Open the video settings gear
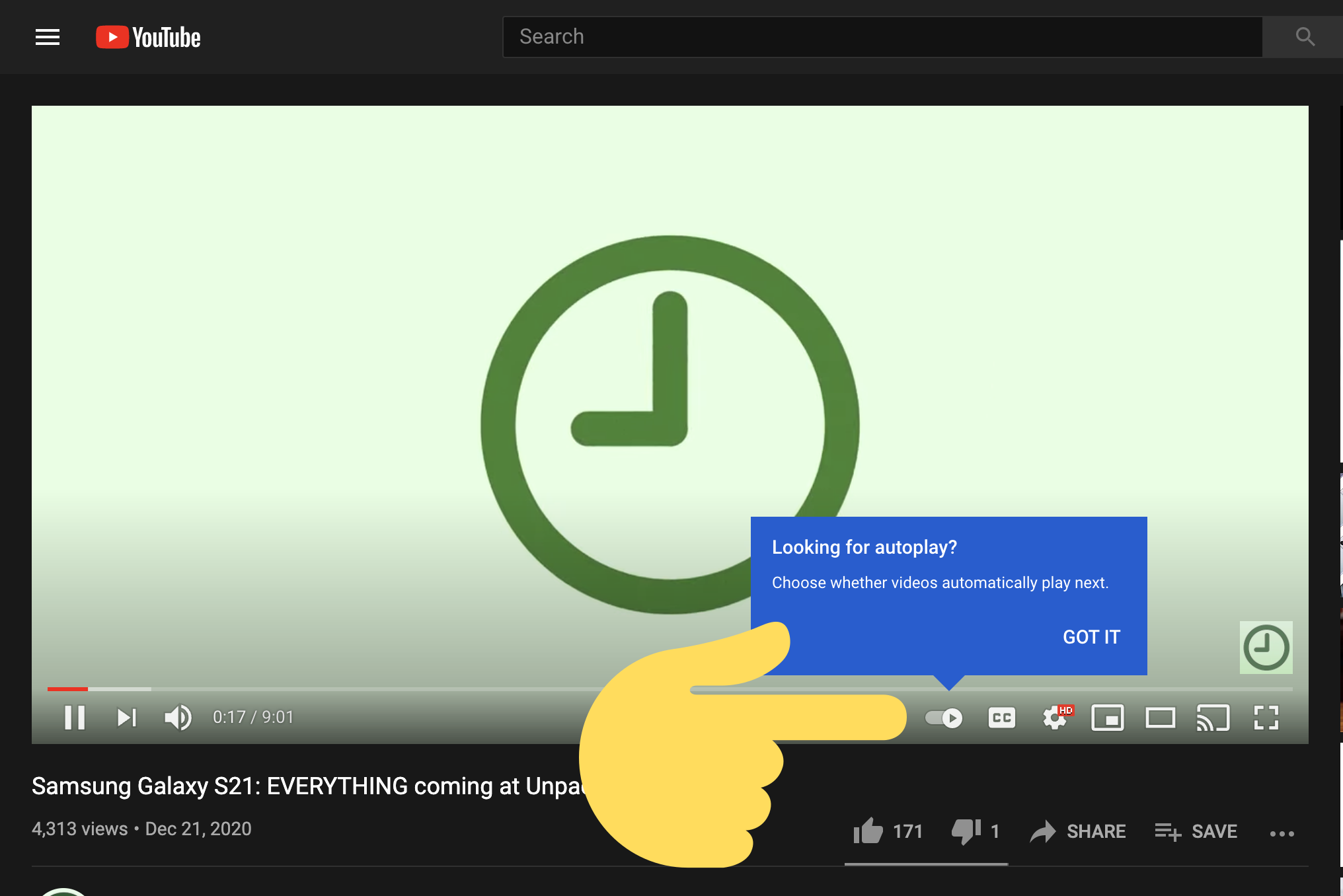Image resolution: width=1343 pixels, height=896 pixels. tap(1054, 718)
